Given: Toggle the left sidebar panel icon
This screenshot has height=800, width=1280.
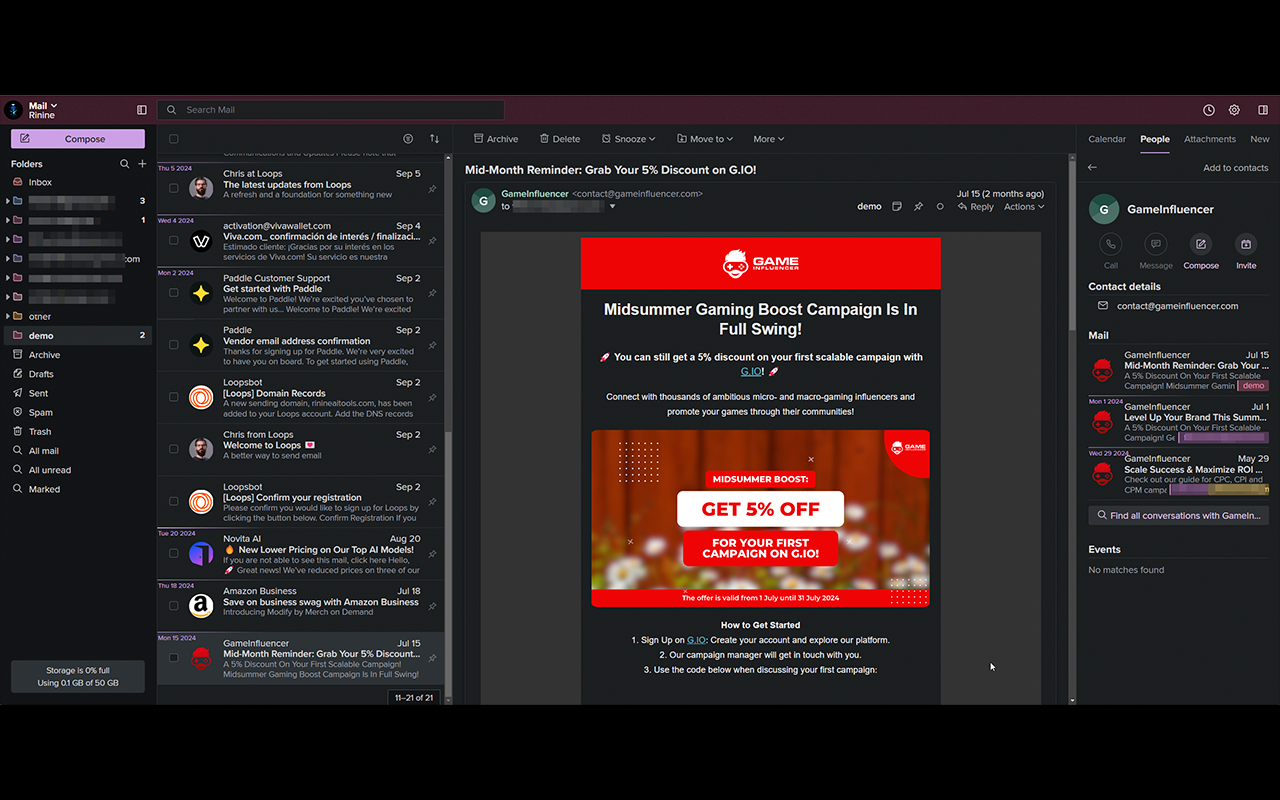Looking at the screenshot, I should coord(142,110).
